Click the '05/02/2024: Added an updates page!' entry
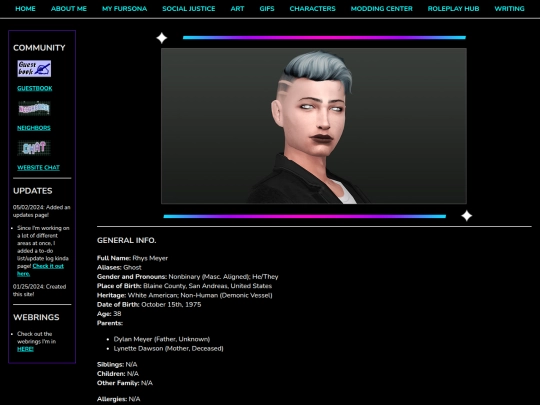The width and height of the screenshot is (540, 405). click(41, 211)
